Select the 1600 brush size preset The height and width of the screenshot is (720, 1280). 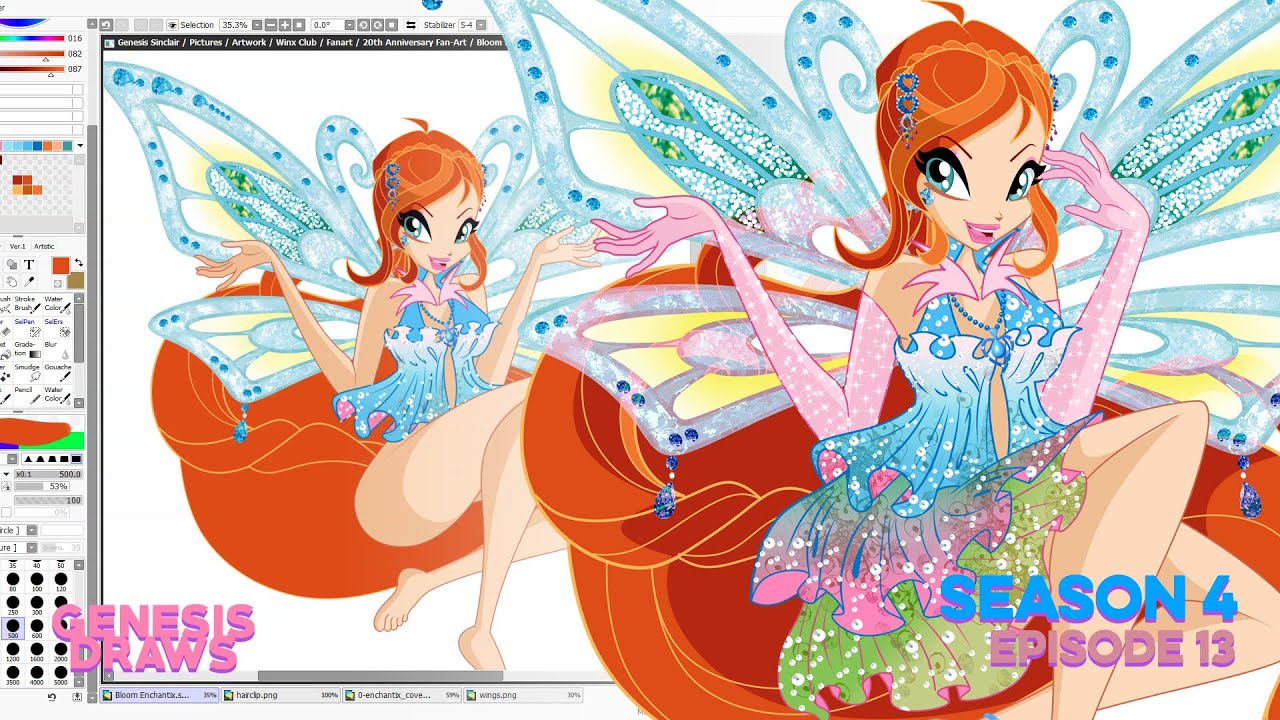(x=37, y=653)
